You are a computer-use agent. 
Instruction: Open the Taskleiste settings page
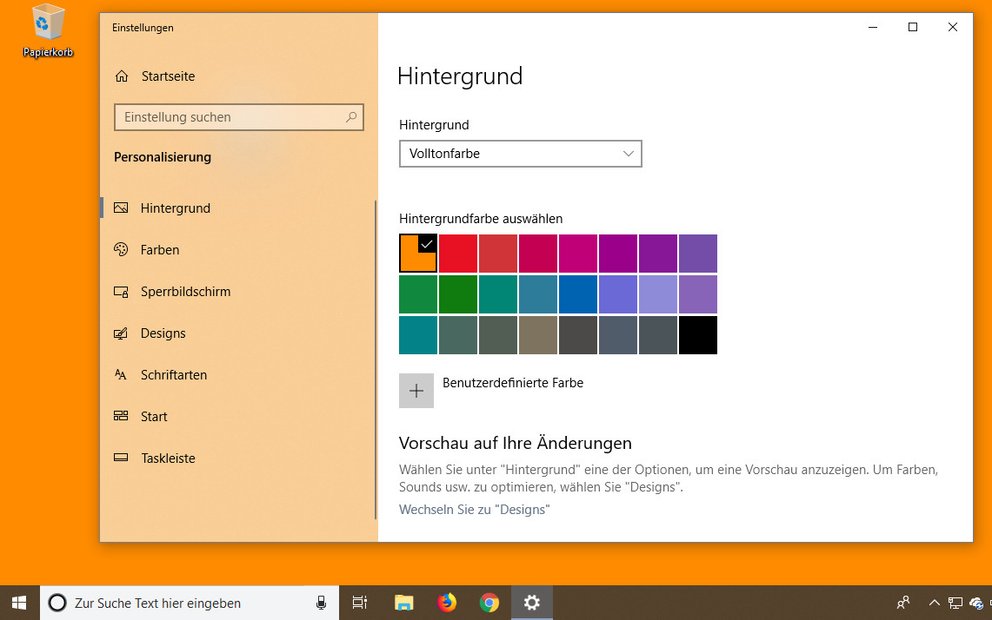(170, 458)
